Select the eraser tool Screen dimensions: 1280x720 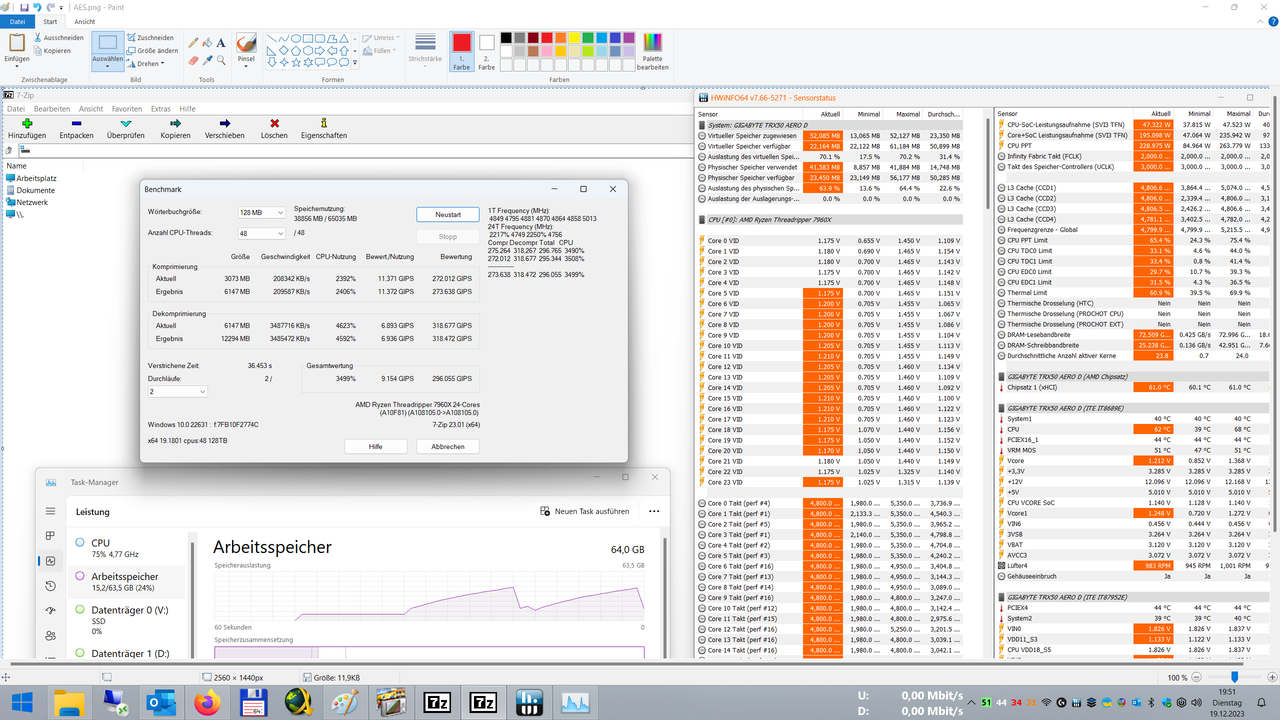click(193, 60)
